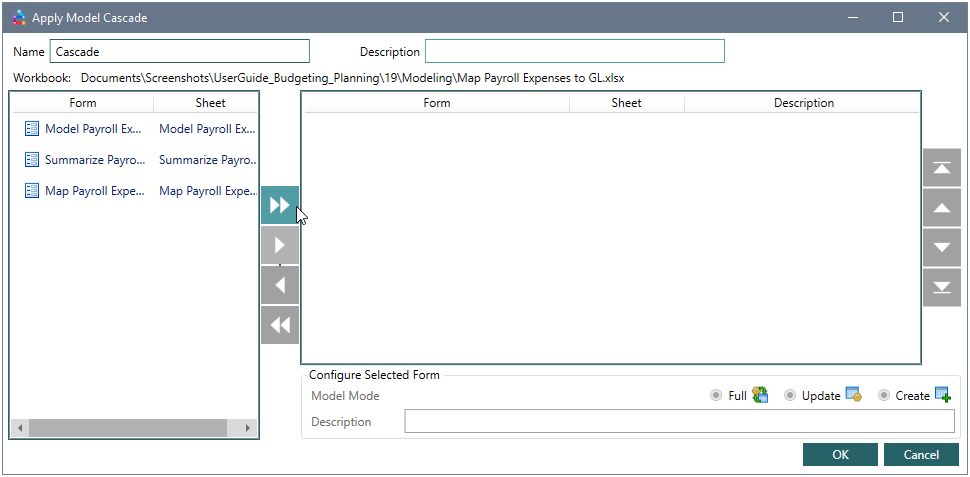Sort left list by Sheet column header

(x=210, y=103)
